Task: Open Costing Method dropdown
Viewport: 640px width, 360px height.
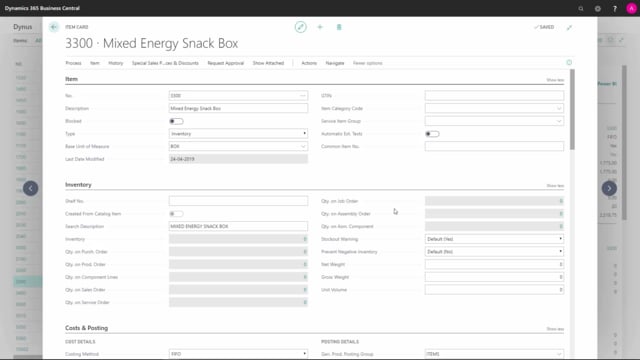Action: click(x=238, y=354)
